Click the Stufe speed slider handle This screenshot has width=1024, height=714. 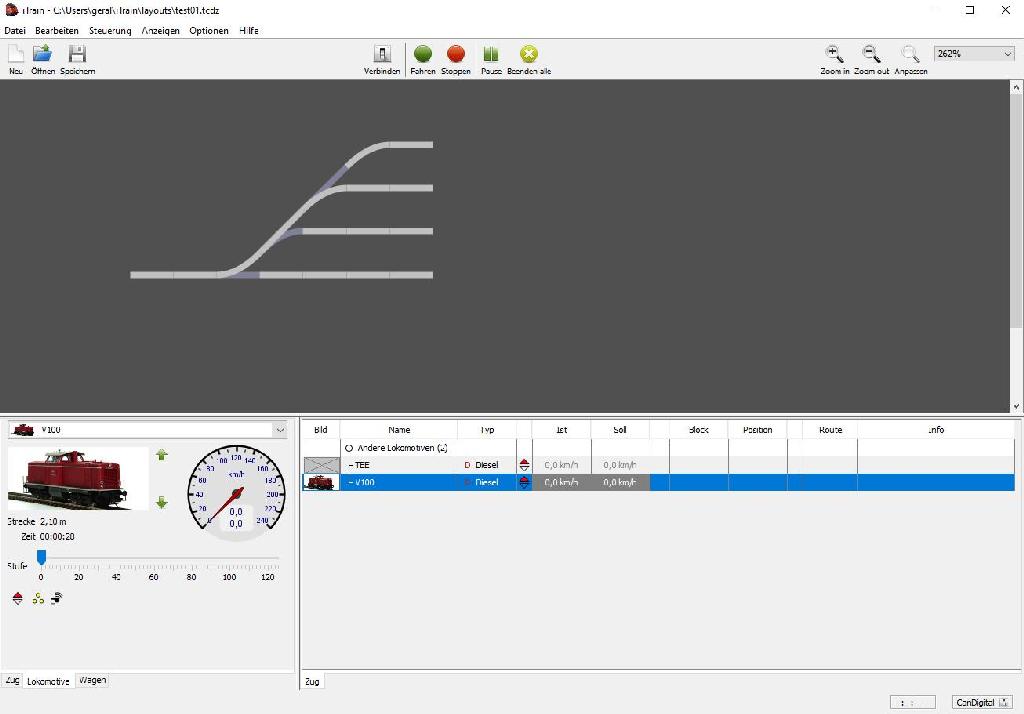[x=41, y=557]
